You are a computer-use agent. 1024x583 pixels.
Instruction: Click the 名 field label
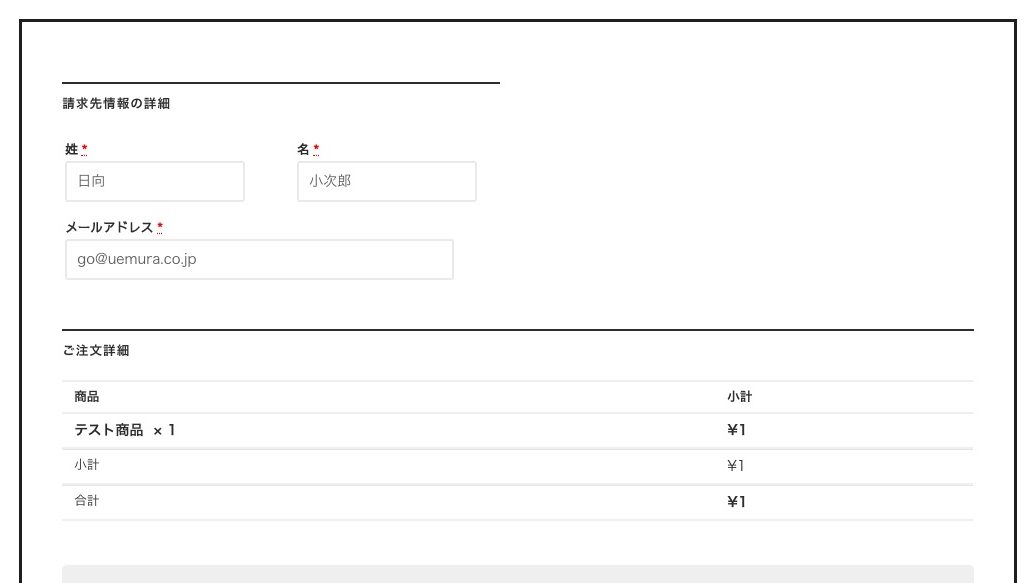(x=303, y=149)
